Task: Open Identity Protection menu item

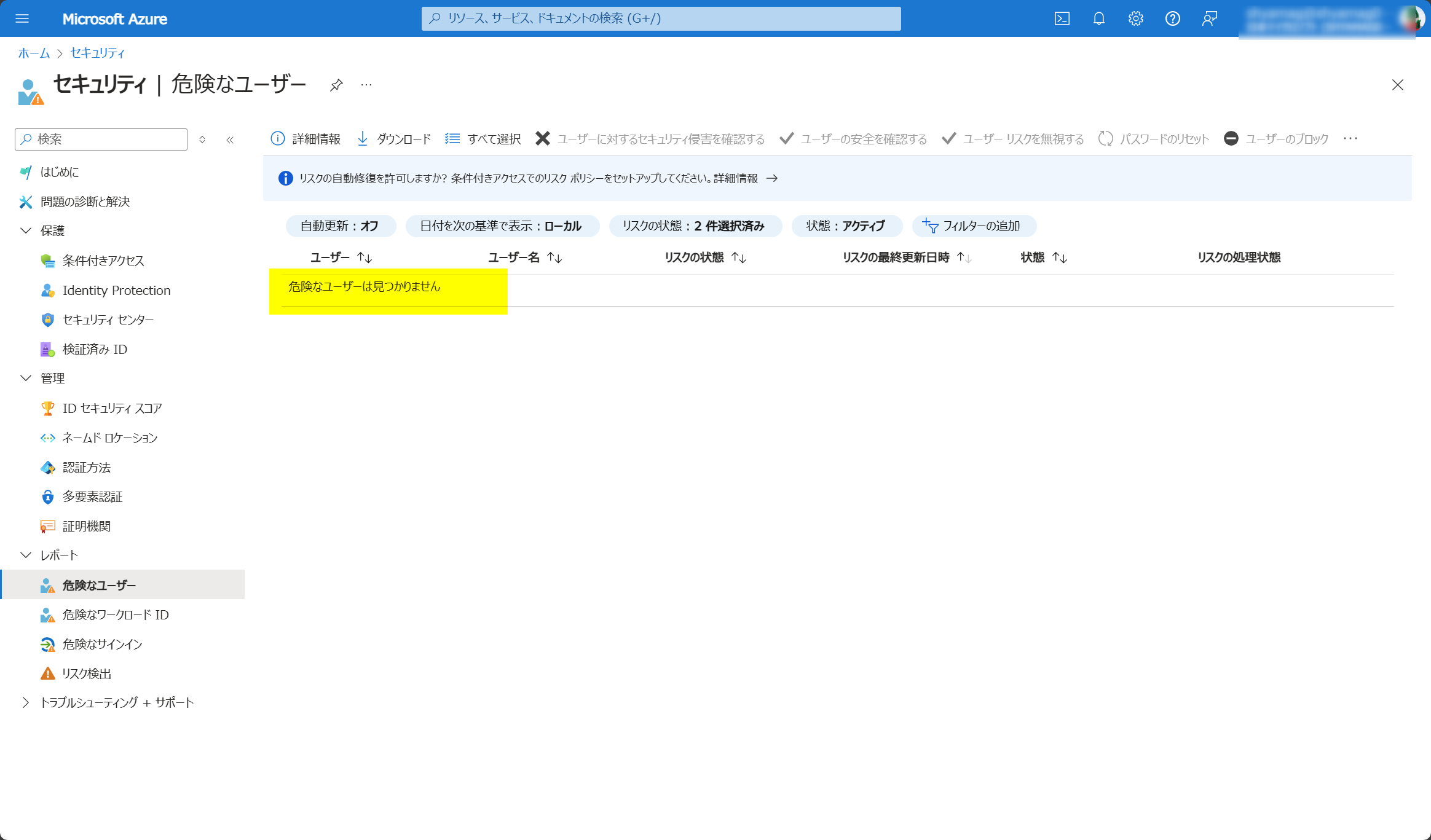Action: pyautogui.click(x=116, y=290)
